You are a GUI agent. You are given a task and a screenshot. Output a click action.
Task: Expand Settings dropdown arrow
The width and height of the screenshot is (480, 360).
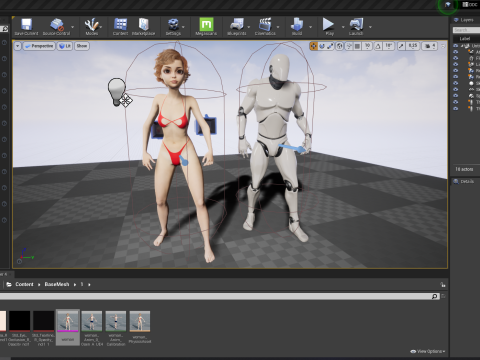183,27
